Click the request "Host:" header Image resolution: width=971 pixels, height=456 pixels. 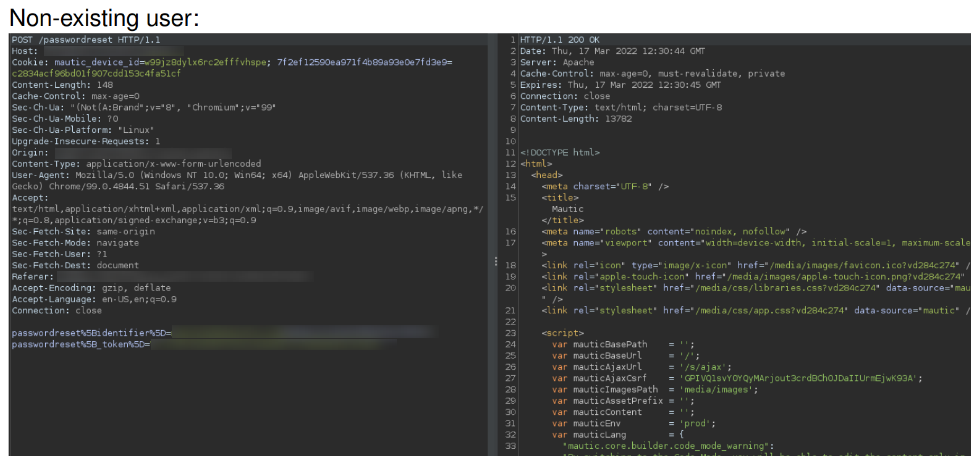25,51
